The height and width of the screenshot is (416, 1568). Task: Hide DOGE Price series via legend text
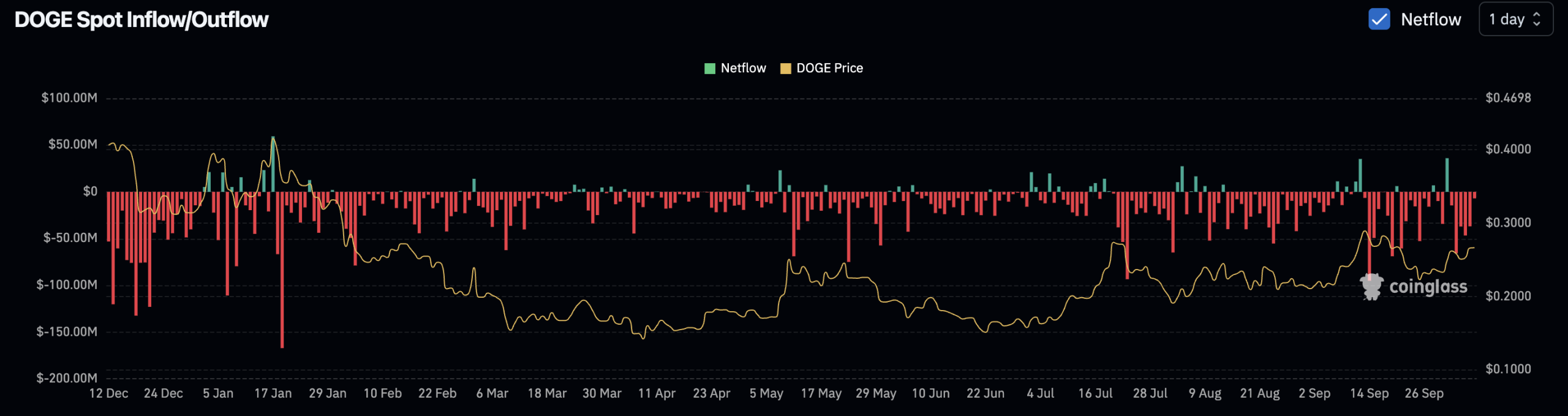click(829, 68)
